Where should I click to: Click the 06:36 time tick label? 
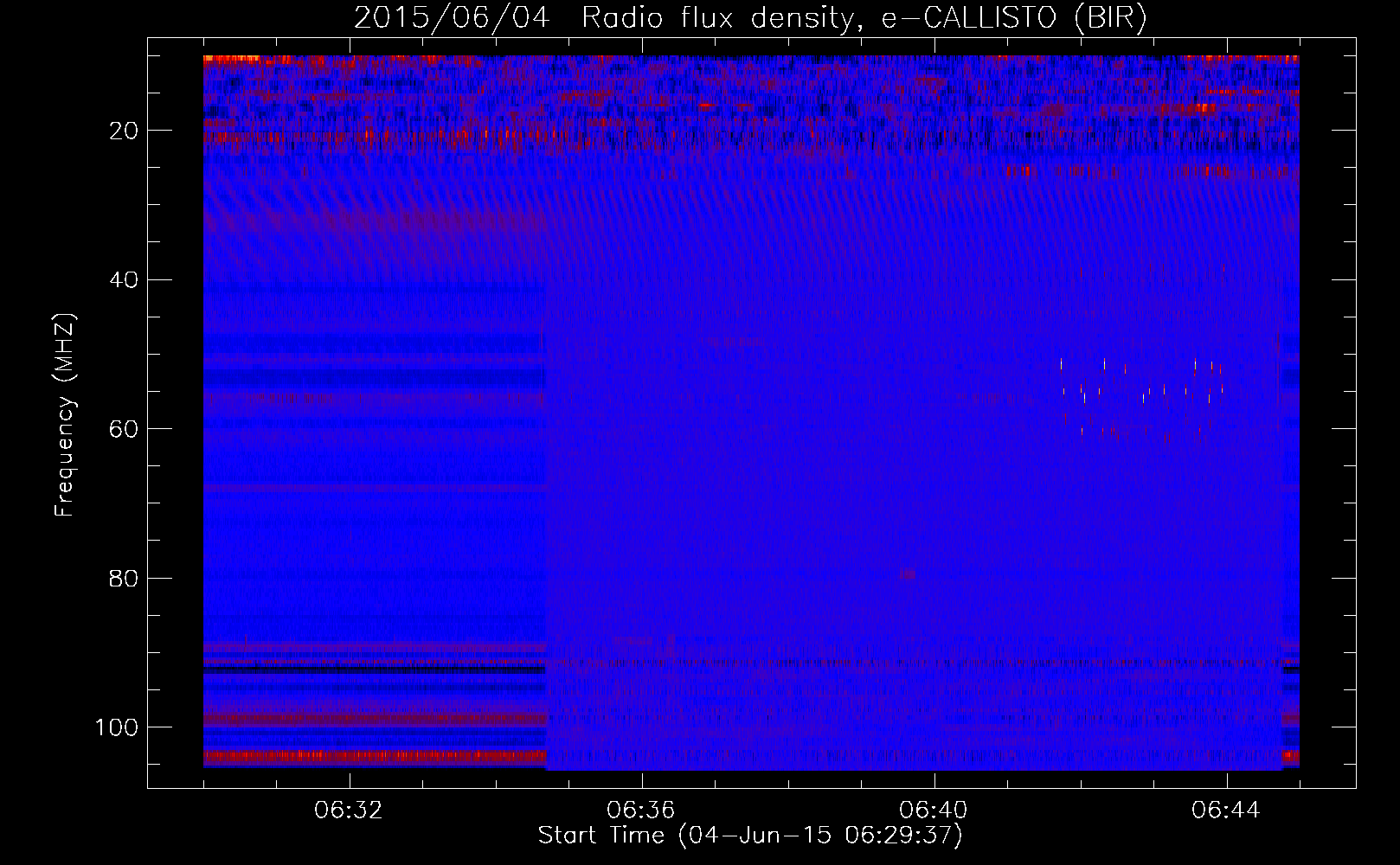pyautogui.click(x=641, y=811)
